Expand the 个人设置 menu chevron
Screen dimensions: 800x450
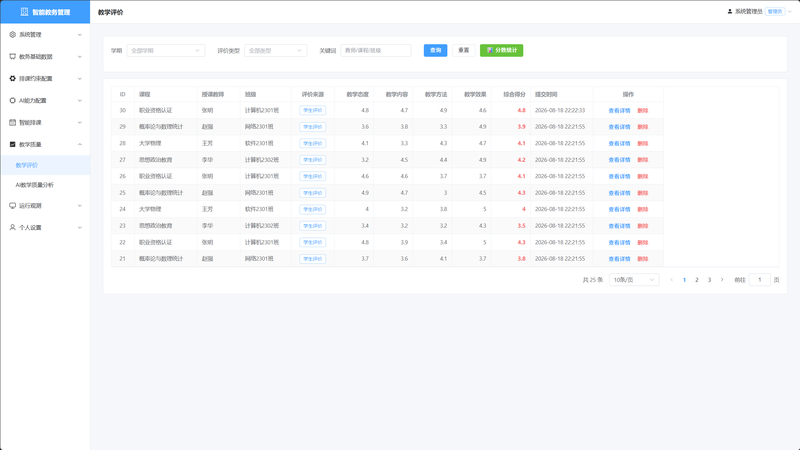(80, 228)
